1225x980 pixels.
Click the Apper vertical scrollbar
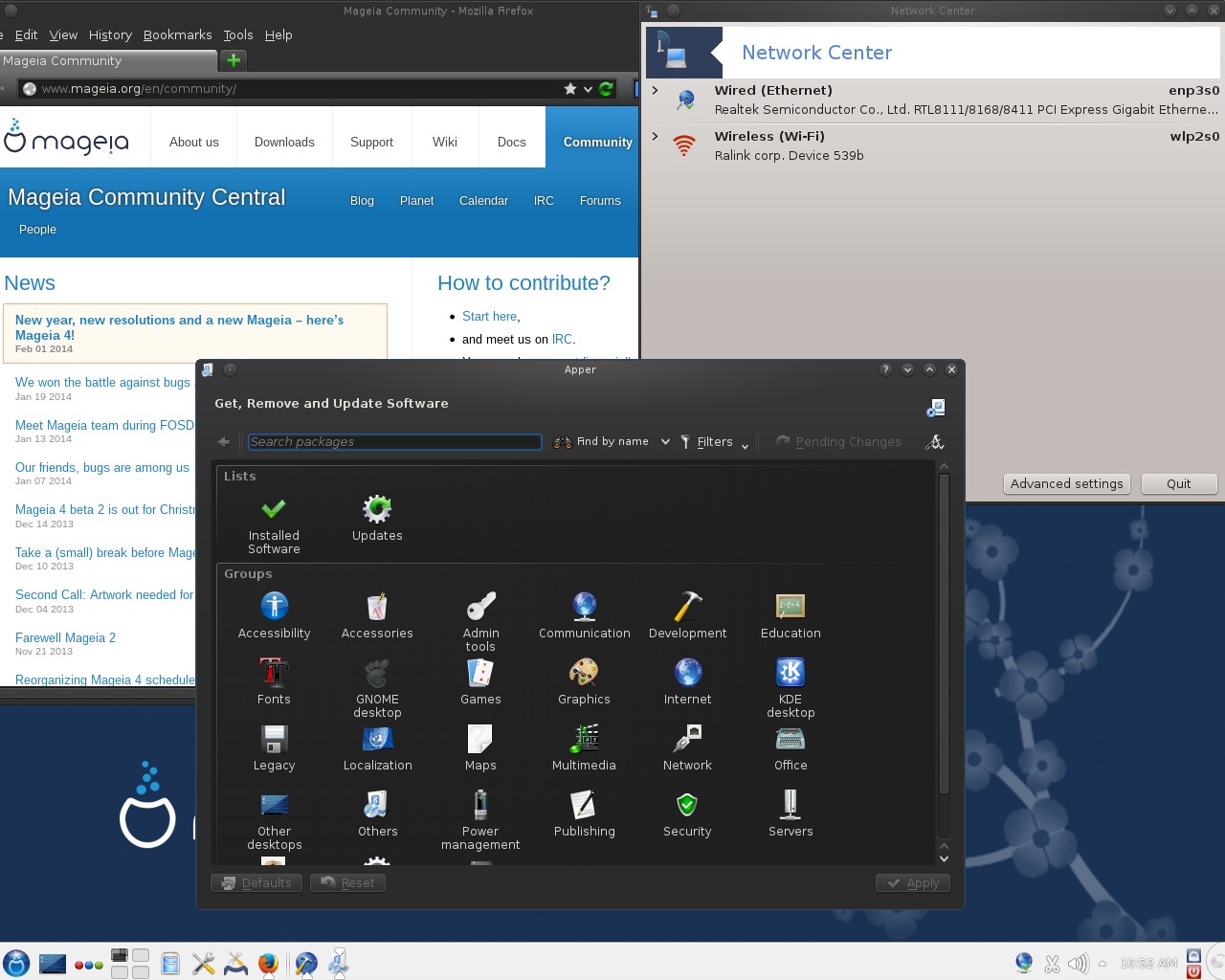click(x=944, y=632)
